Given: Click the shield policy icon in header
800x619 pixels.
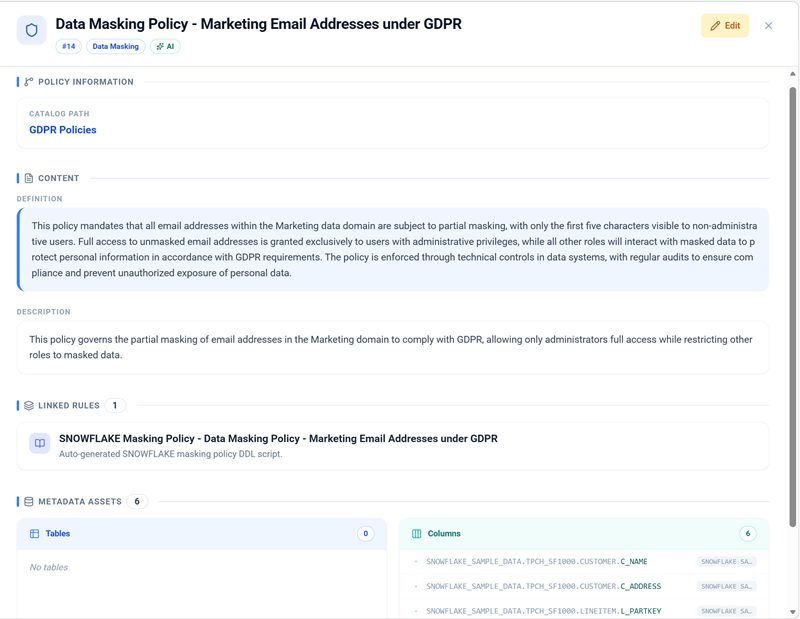Looking at the screenshot, I should click(32, 30).
